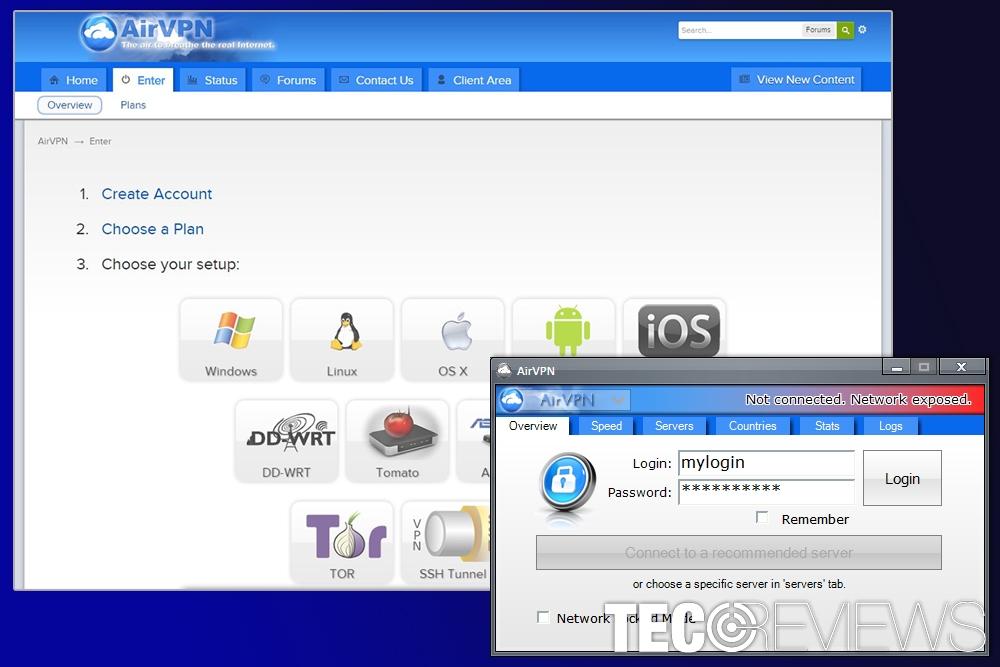Click the 'Not connected. Network exposed.' status text
The image size is (1000, 667).
coord(858,400)
